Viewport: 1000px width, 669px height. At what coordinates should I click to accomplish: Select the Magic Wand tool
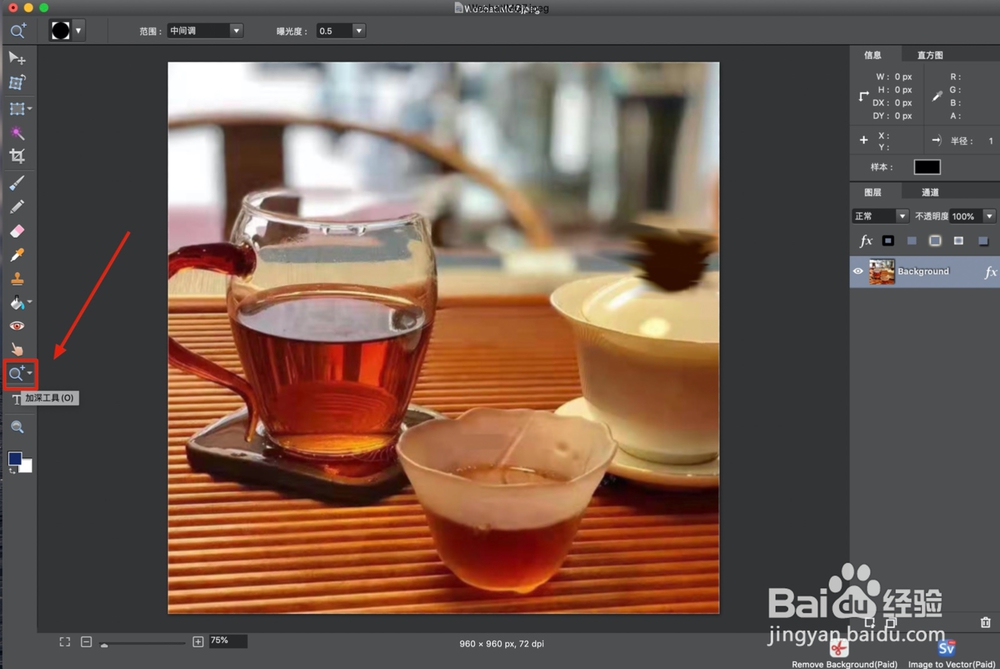click(x=17, y=133)
